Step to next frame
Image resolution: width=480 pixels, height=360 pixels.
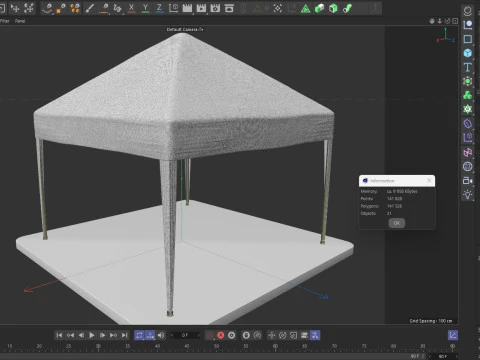click(102, 335)
